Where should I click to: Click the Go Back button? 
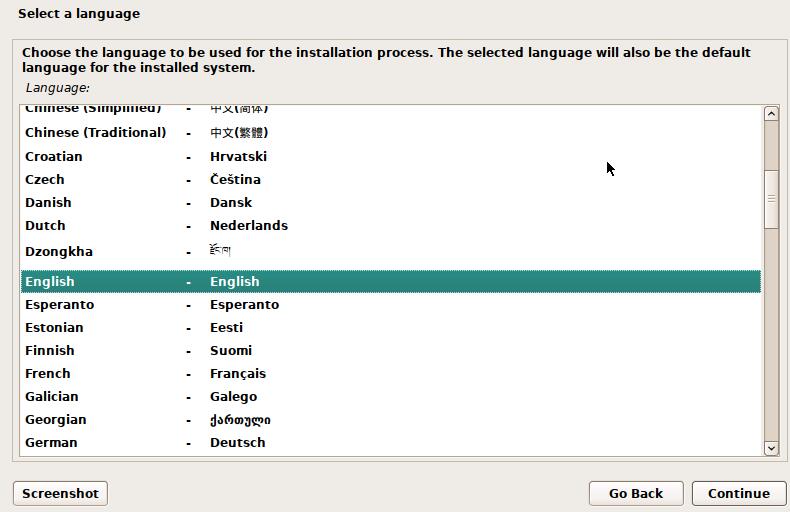(x=635, y=493)
